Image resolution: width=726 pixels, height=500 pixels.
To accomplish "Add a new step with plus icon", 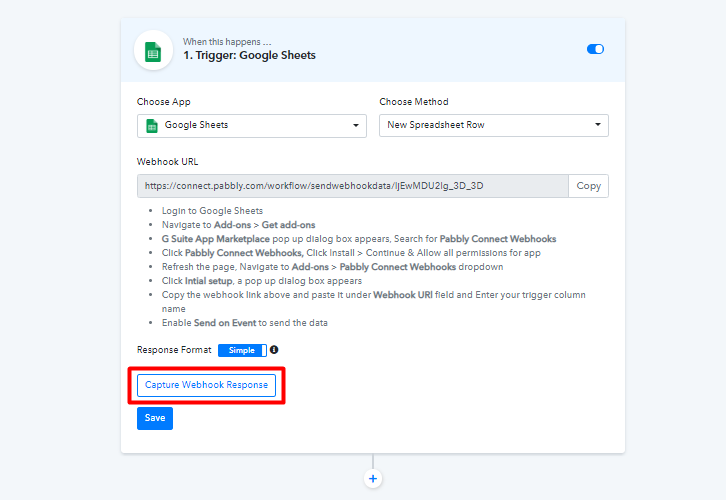I will tap(373, 479).
